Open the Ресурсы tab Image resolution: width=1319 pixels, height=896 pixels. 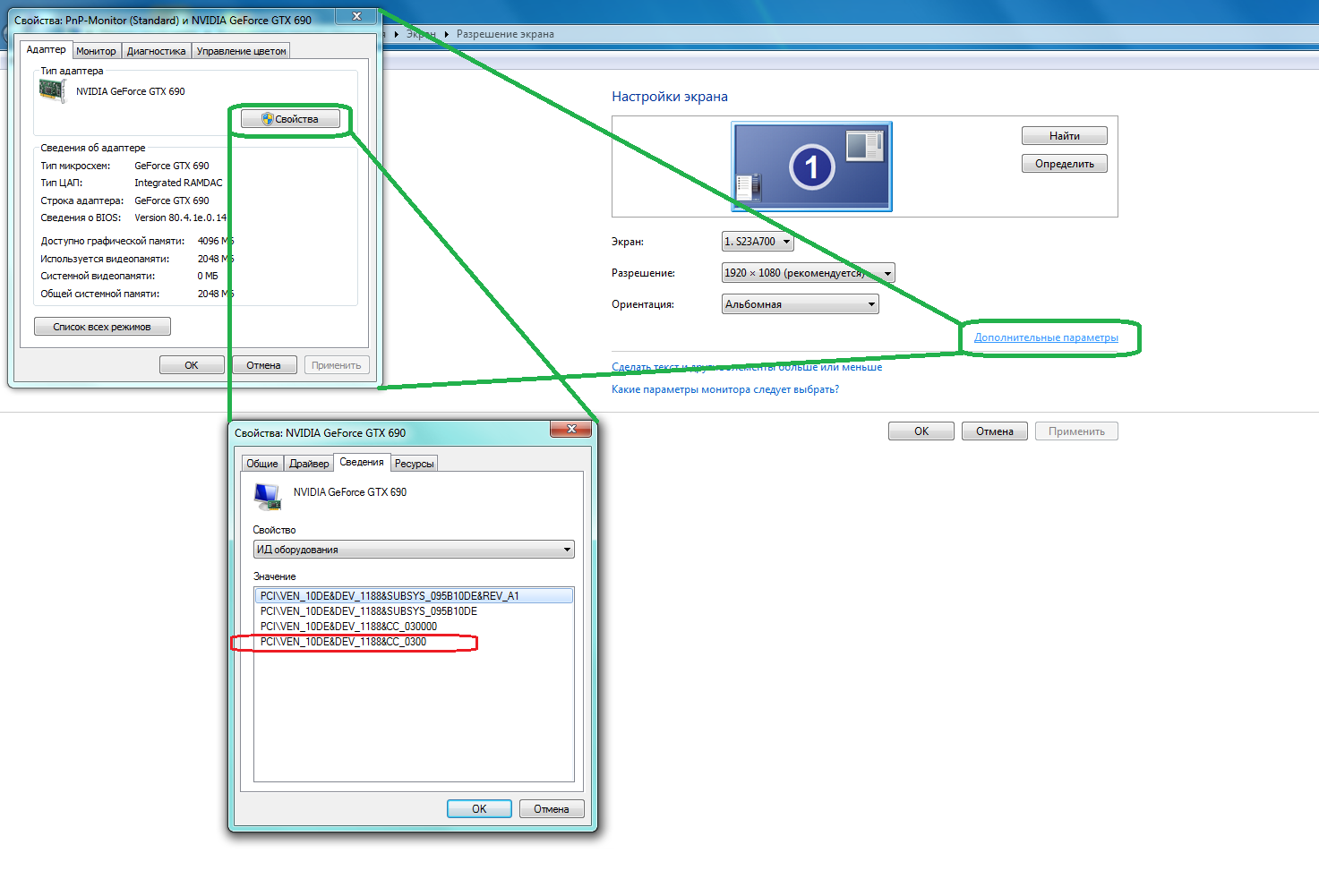pos(414,464)
